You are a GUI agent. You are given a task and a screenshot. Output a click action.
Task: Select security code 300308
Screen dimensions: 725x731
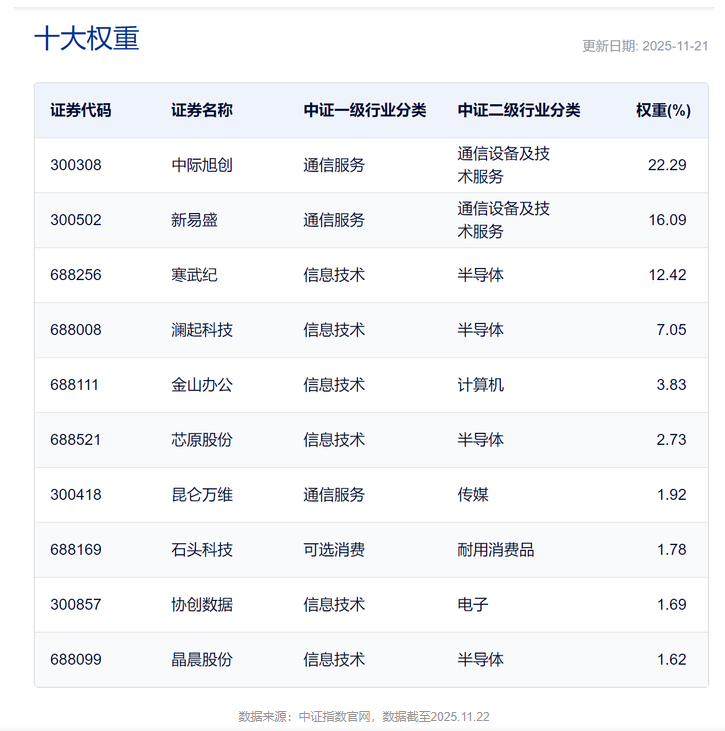click(x=76, y=165)
